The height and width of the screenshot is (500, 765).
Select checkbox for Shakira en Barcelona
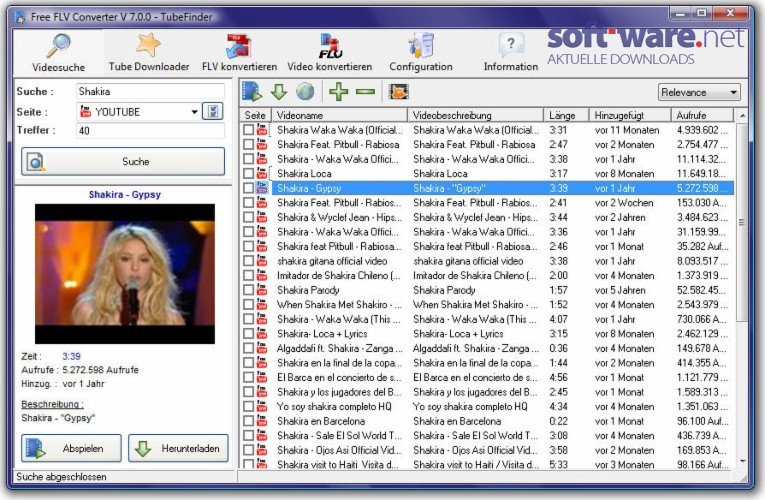[248, 421]
